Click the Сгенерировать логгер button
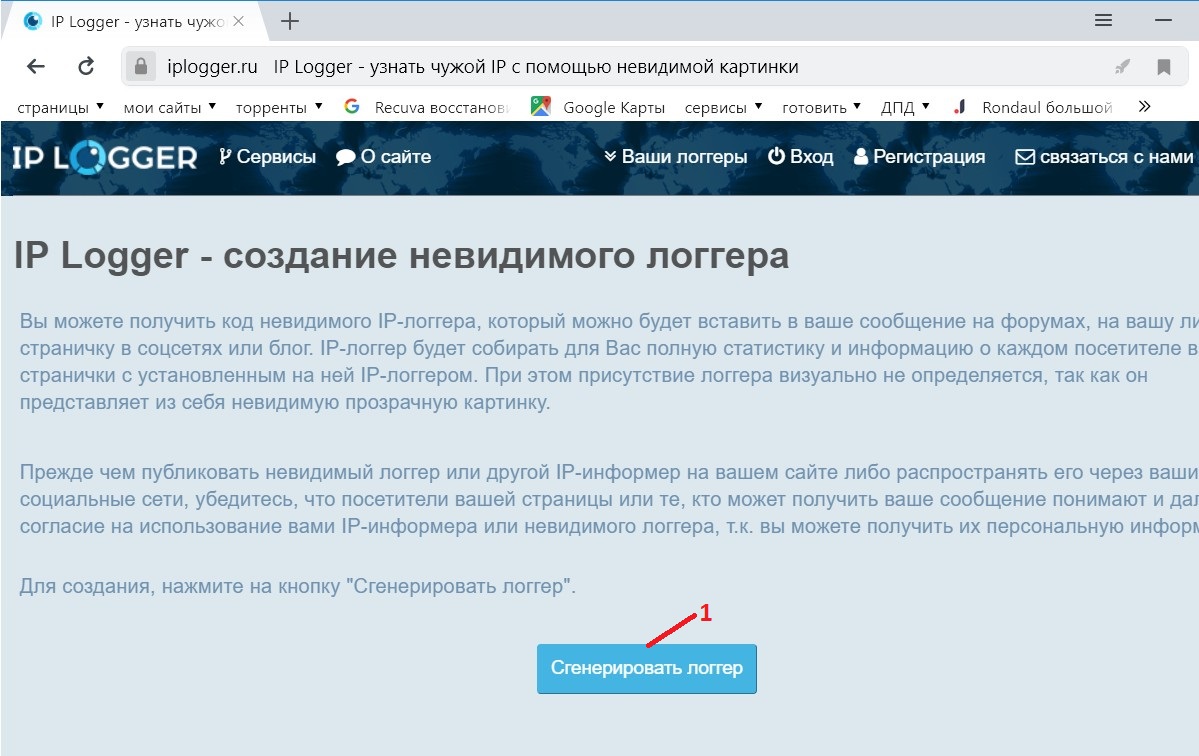The width and height of the screenshot is (1199, 756). tap(647, 669)
